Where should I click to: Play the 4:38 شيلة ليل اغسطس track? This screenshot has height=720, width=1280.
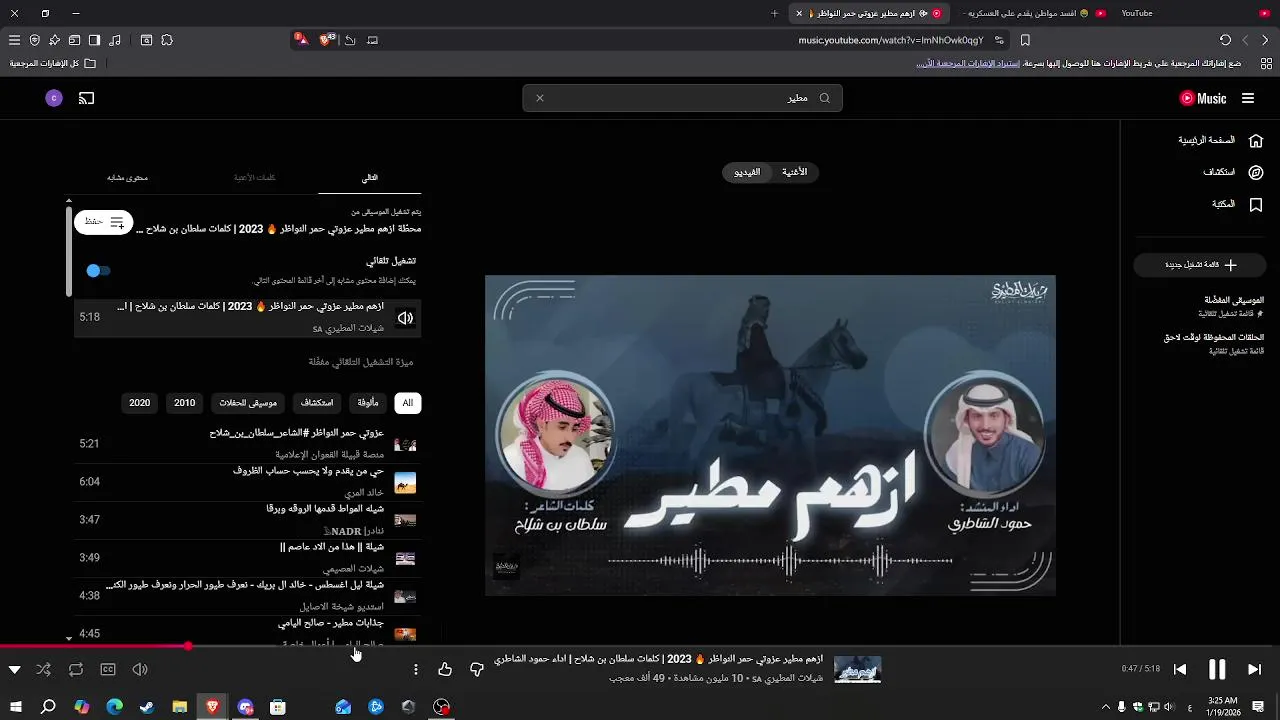pyautogui.click(x=248, y=596)
